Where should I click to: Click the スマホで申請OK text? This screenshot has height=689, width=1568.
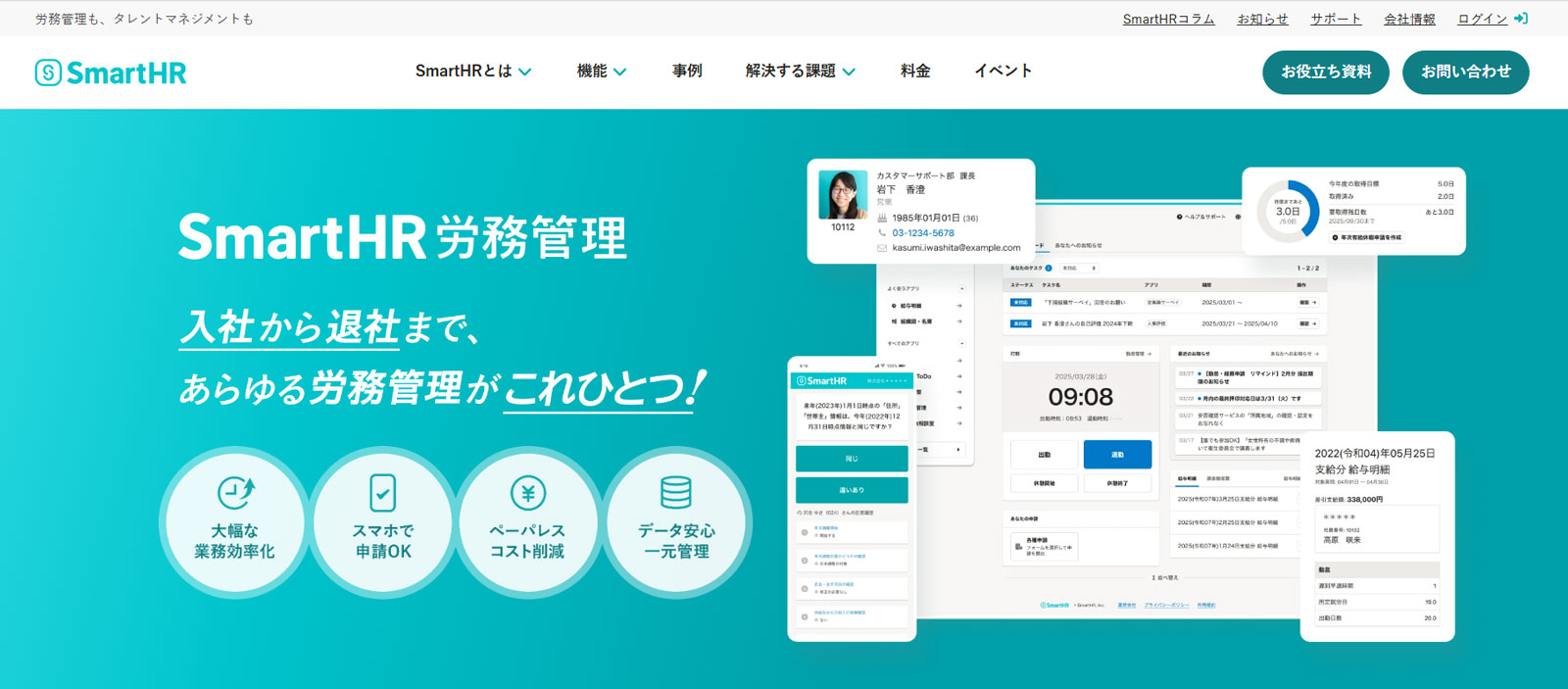click(383, 541)
